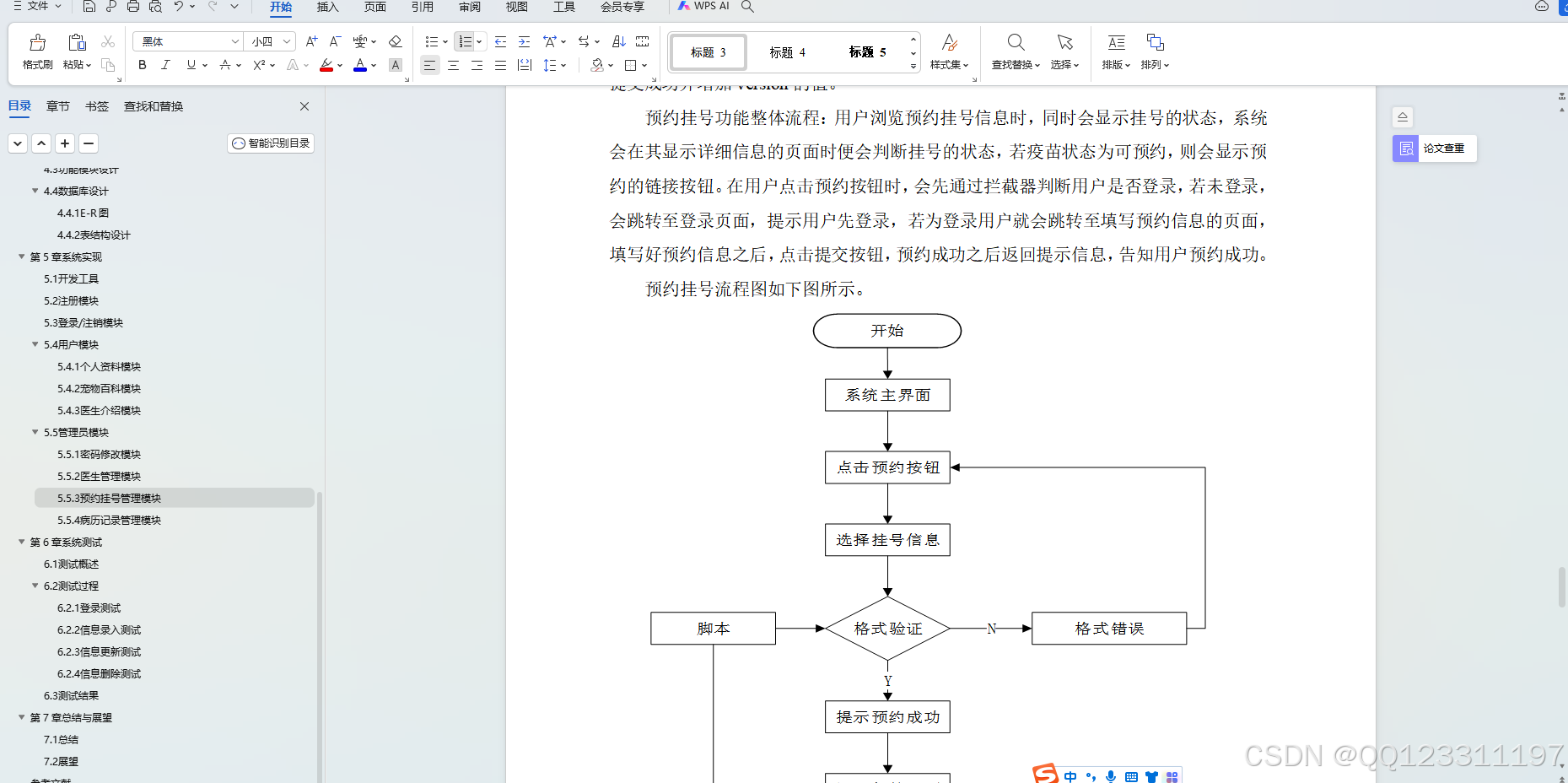The image size is (1568, 783).
Task: Open Find and Replace (查找替换) tool
Action: [x=1016, y=51]
